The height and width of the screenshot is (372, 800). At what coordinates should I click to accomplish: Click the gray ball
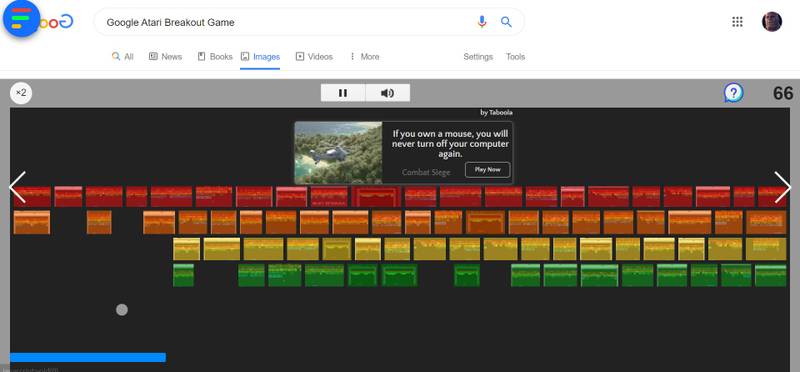pos(121,310)
